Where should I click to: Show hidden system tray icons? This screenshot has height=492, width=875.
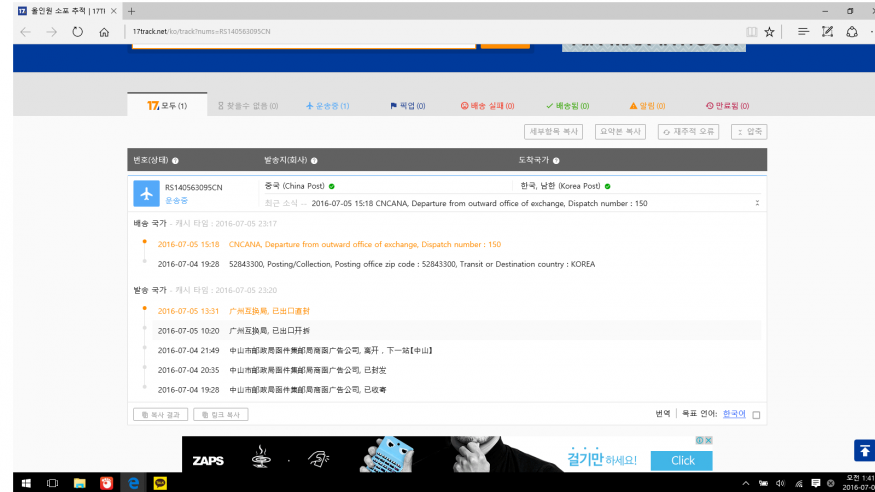(x=745, y=483)
